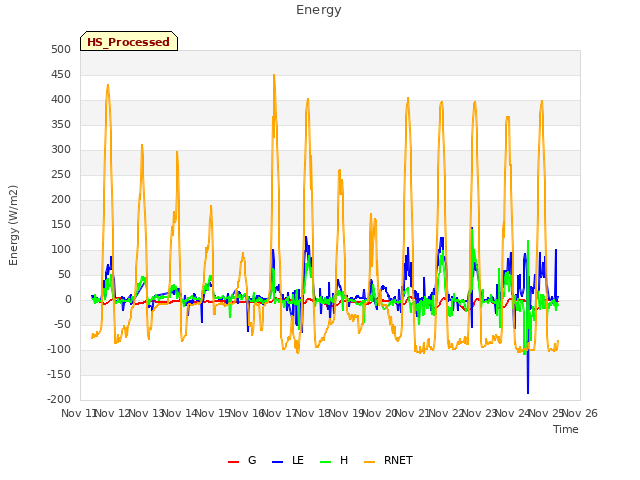Screen dimensions: 640x480
Task: Click the 250 y-axis tick label
Action: (x=61, y=175)
